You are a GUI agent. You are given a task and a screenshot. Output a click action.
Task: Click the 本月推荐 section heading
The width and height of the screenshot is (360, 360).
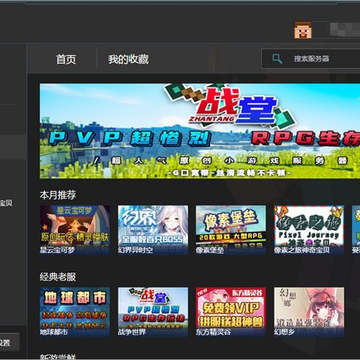tap(58, 195)
